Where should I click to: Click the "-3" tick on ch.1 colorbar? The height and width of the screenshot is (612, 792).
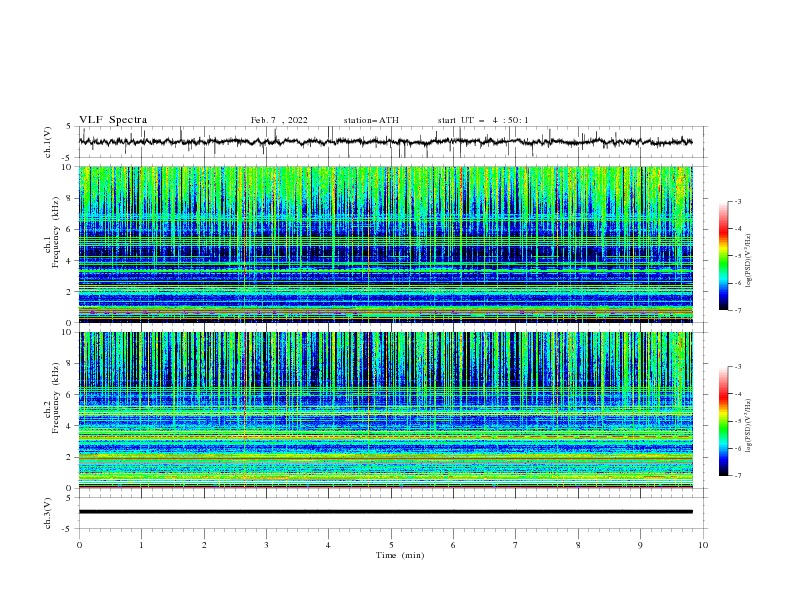(737, 201)
